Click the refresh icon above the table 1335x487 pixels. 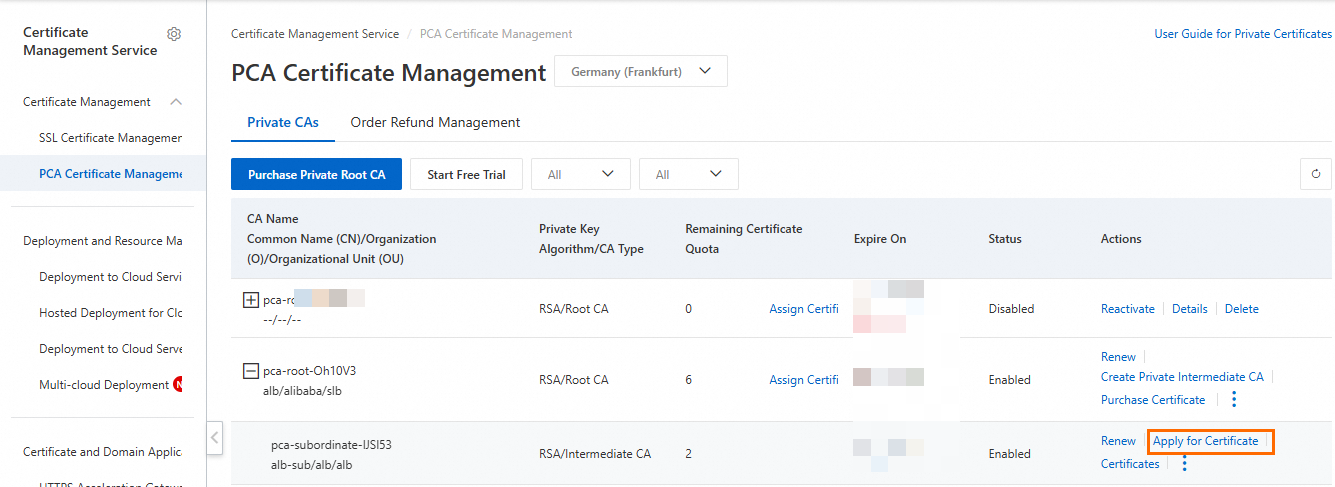1315,174
